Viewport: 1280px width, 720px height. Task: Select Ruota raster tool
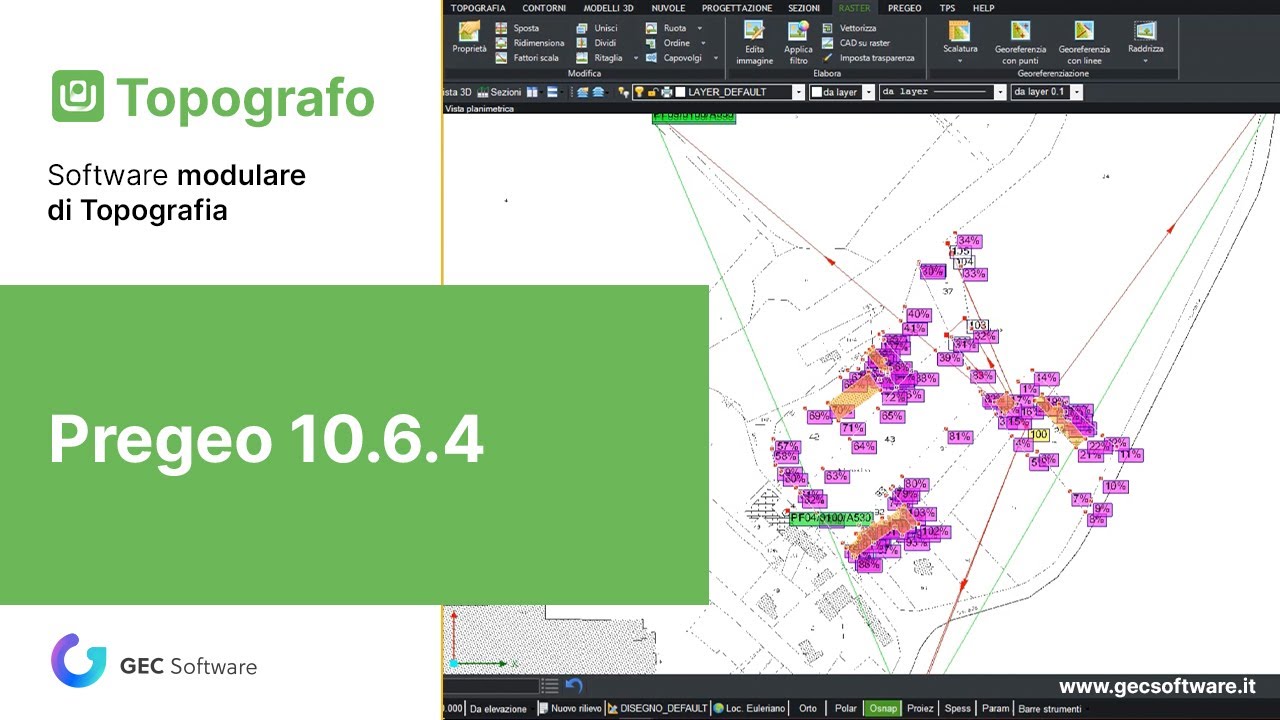click(x=666, y=28)
